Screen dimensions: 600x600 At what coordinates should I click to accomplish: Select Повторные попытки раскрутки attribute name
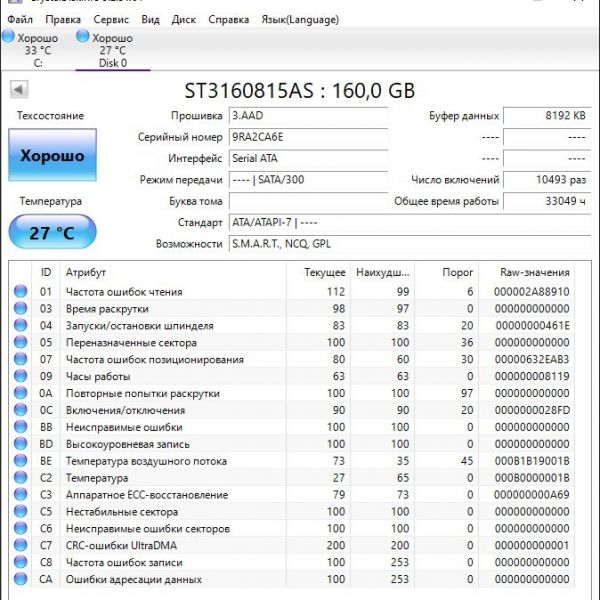point(143,394)
